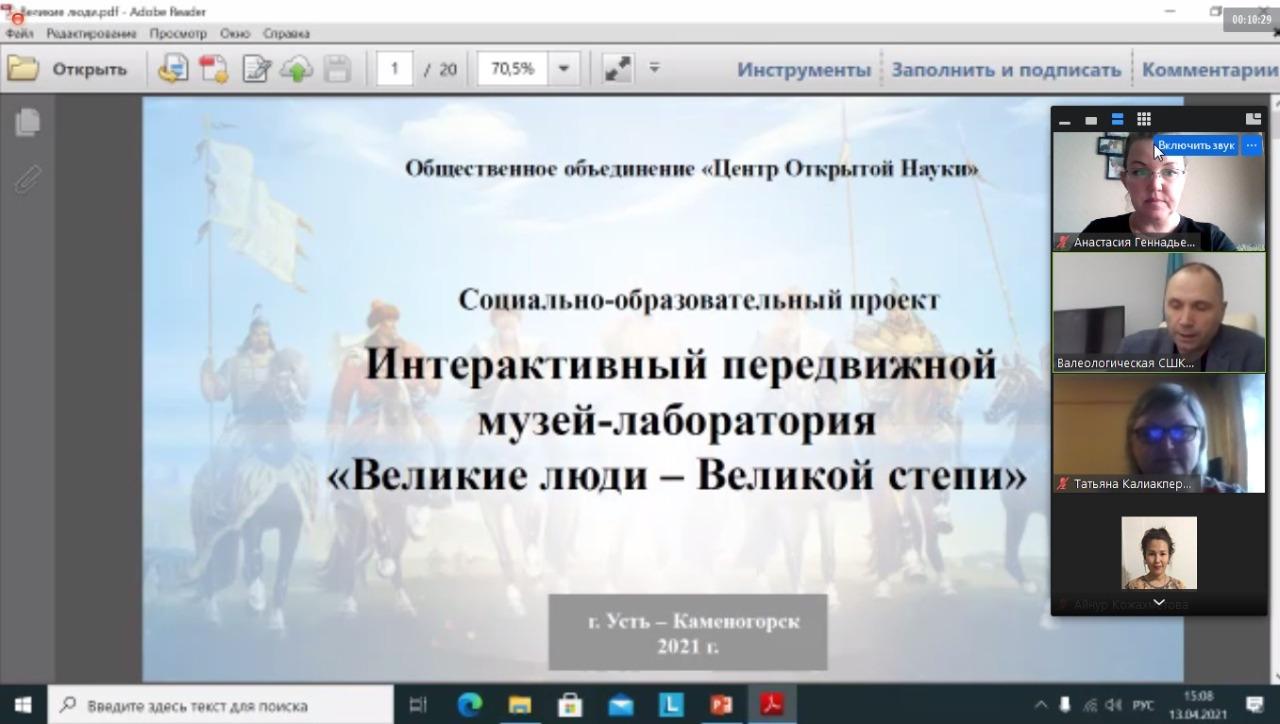Click the Открыть button in Adobe Reader
The width and height of the screenshot is (1280, 724).
tap(89, 69)
